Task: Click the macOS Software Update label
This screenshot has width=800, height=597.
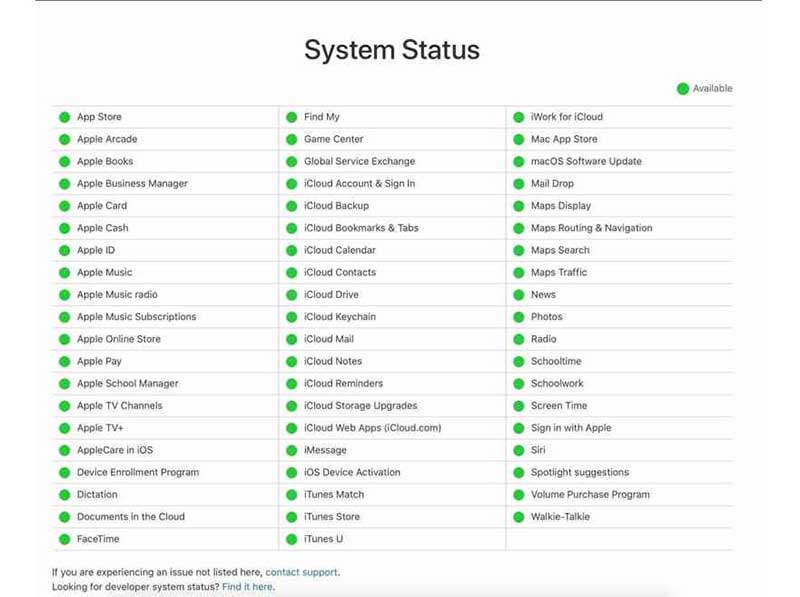Action: click(586, 161)
